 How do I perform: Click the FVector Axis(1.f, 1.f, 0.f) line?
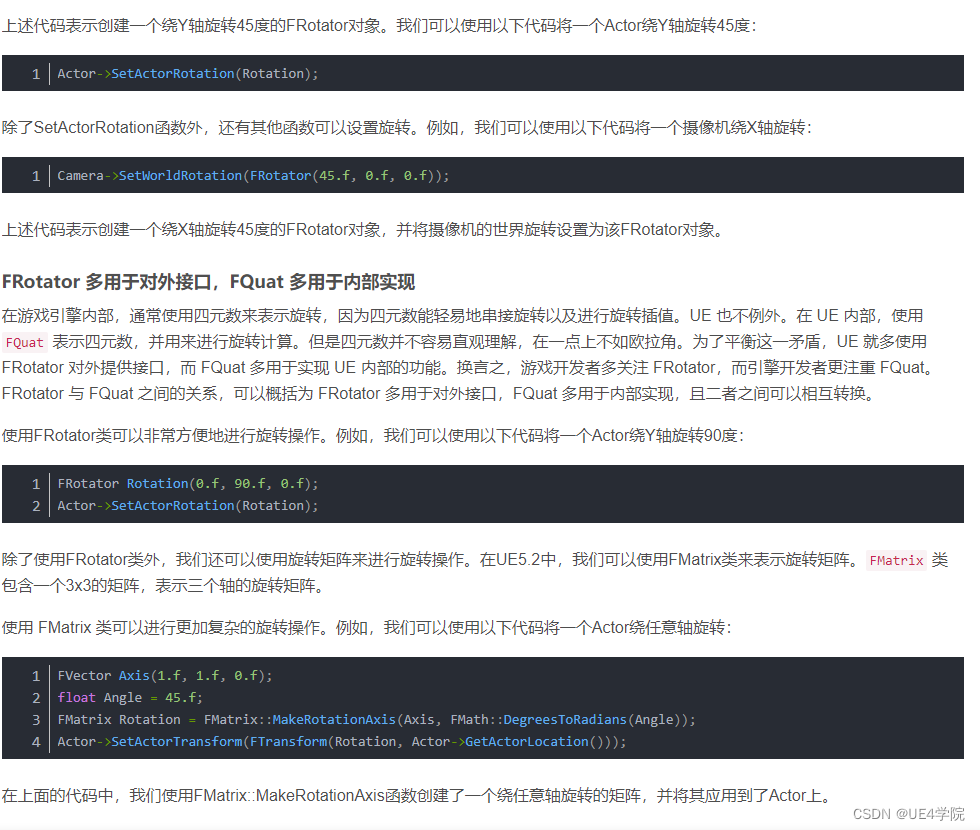[165, 675]
